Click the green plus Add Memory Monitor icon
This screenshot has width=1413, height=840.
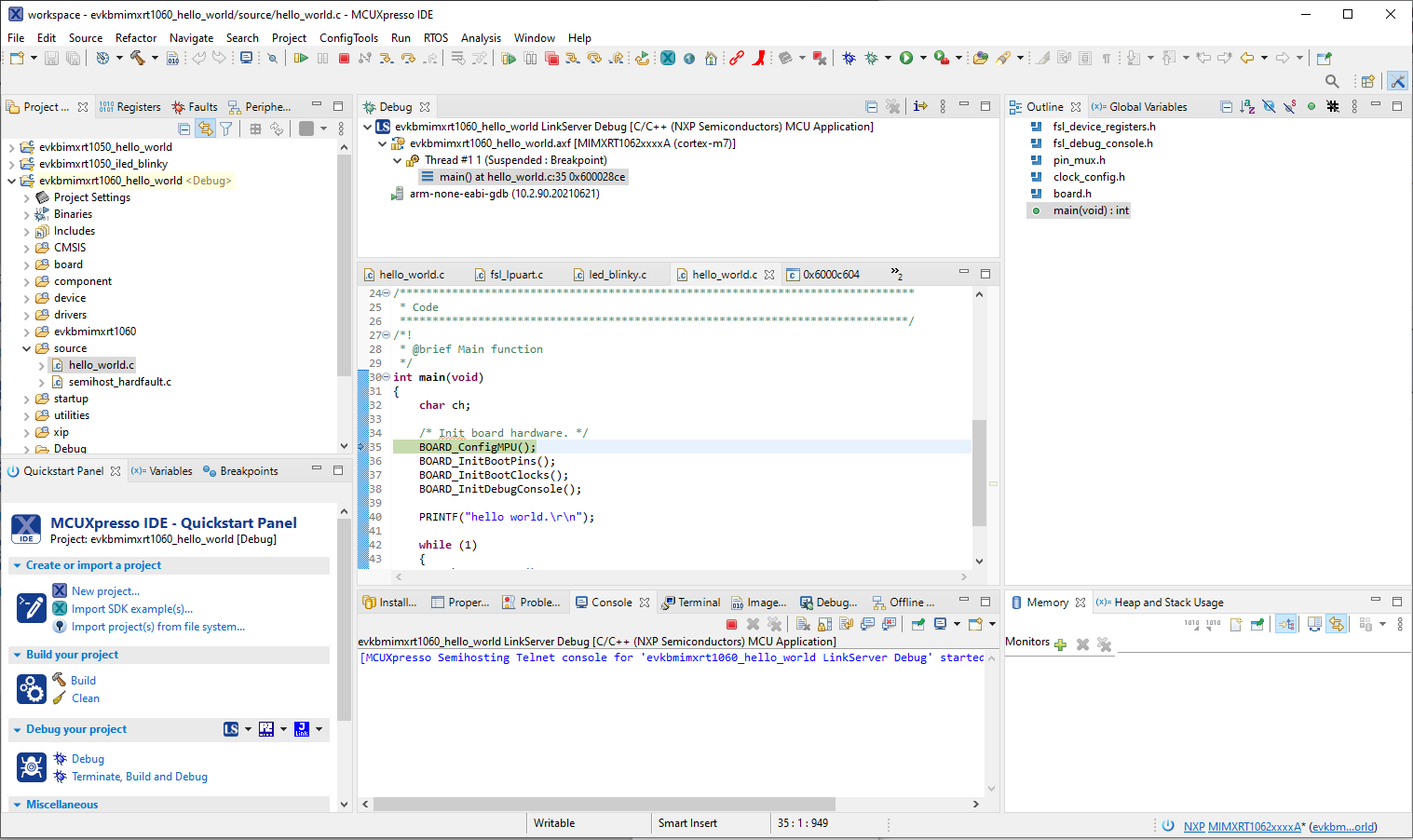coord(1060,644)
